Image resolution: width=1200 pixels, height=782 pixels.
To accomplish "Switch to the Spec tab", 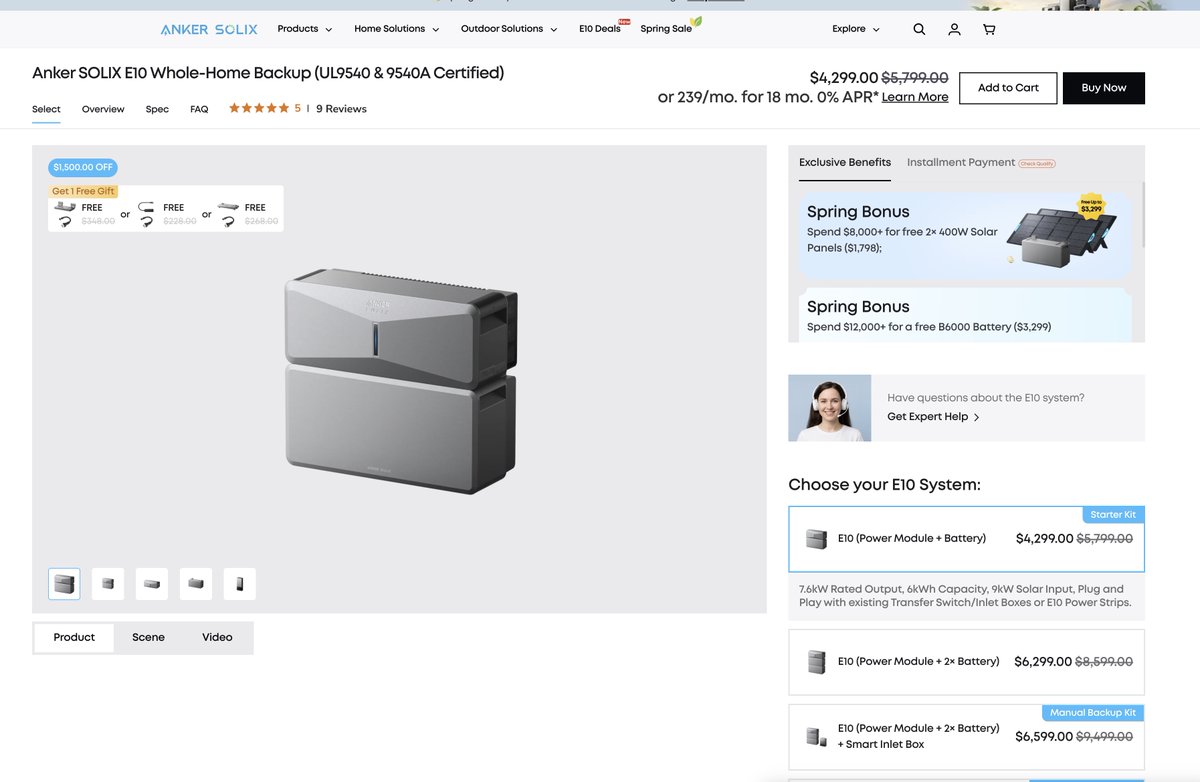I will point(157,109).
